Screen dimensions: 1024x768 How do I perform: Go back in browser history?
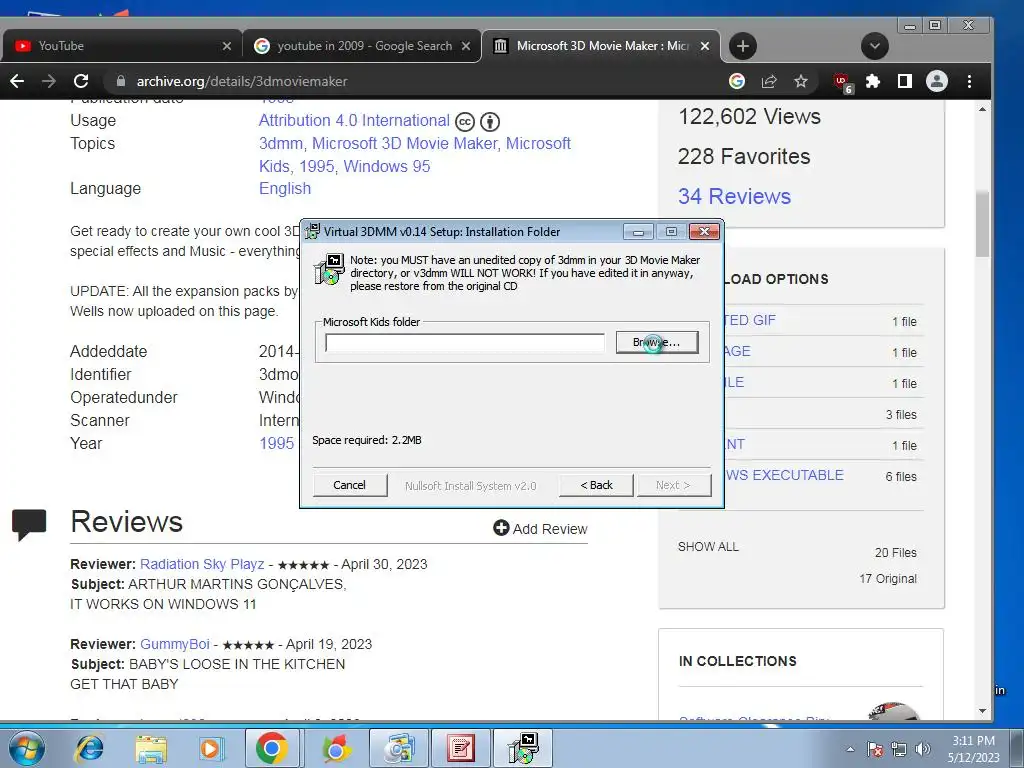[x=18, y=81]
